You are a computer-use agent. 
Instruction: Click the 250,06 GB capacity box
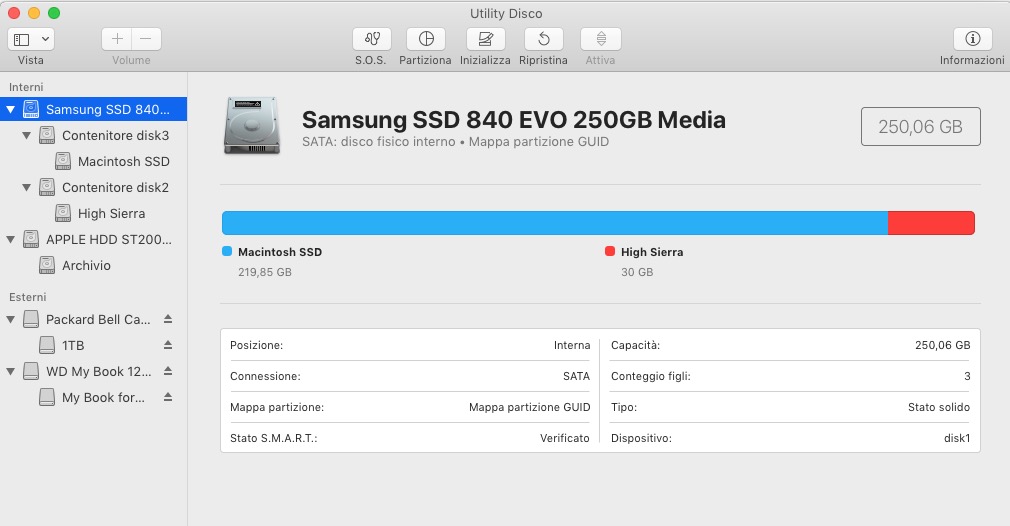click(x=920, y=127)
